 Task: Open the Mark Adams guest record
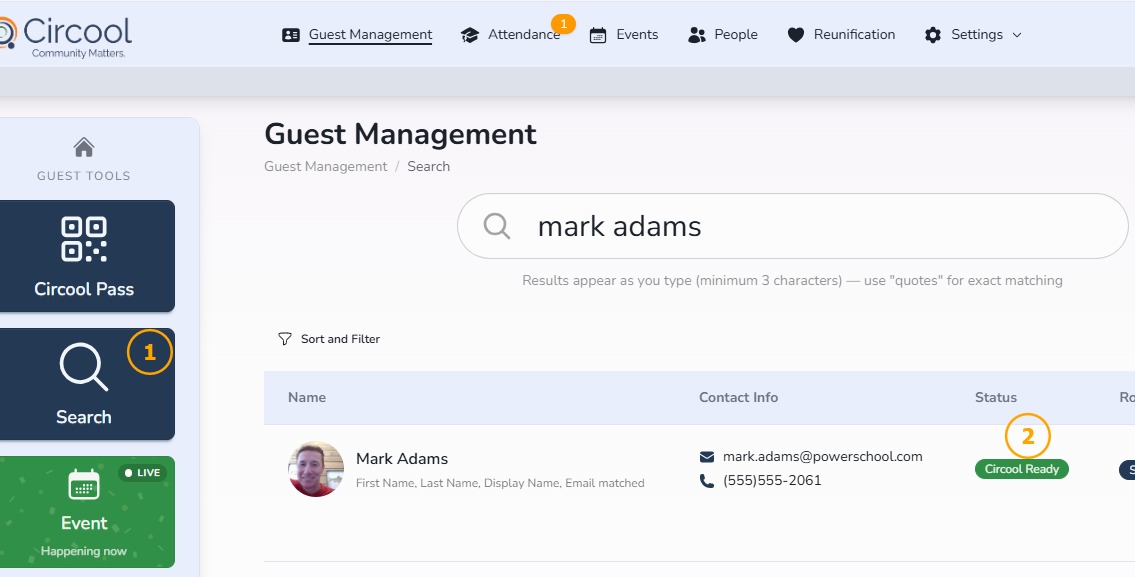coord(402,458)
